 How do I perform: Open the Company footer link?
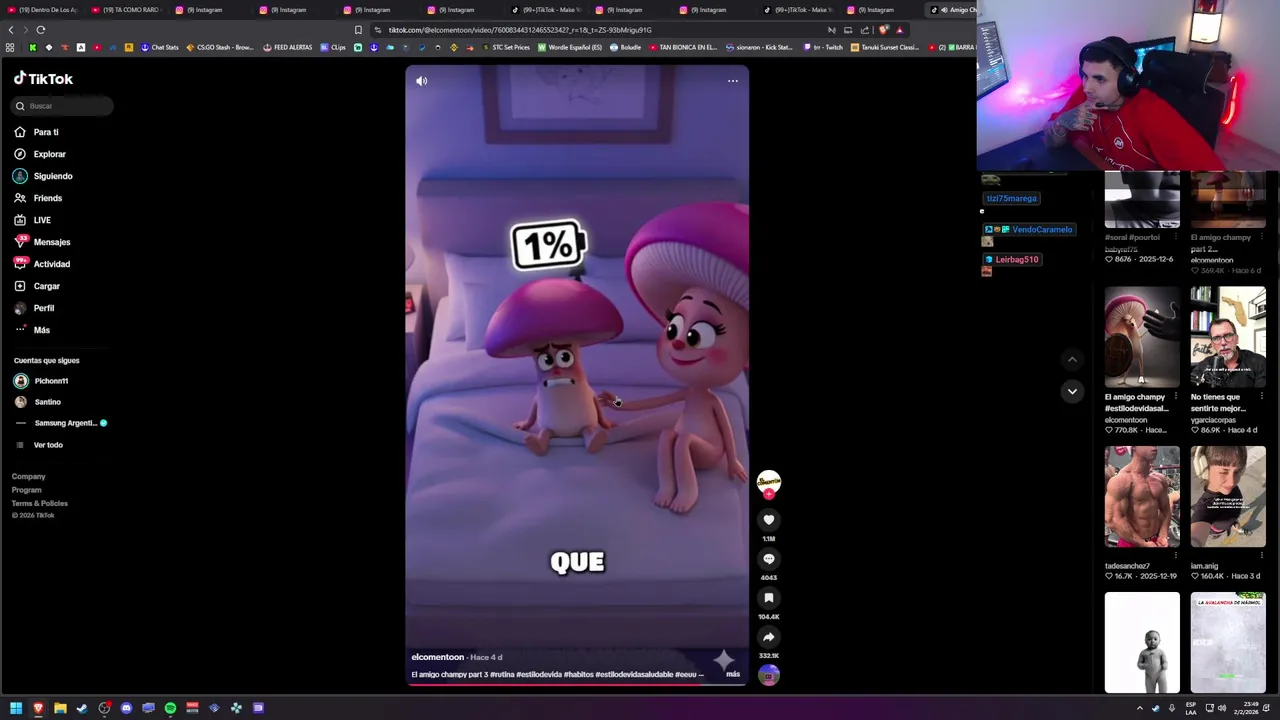28,477
